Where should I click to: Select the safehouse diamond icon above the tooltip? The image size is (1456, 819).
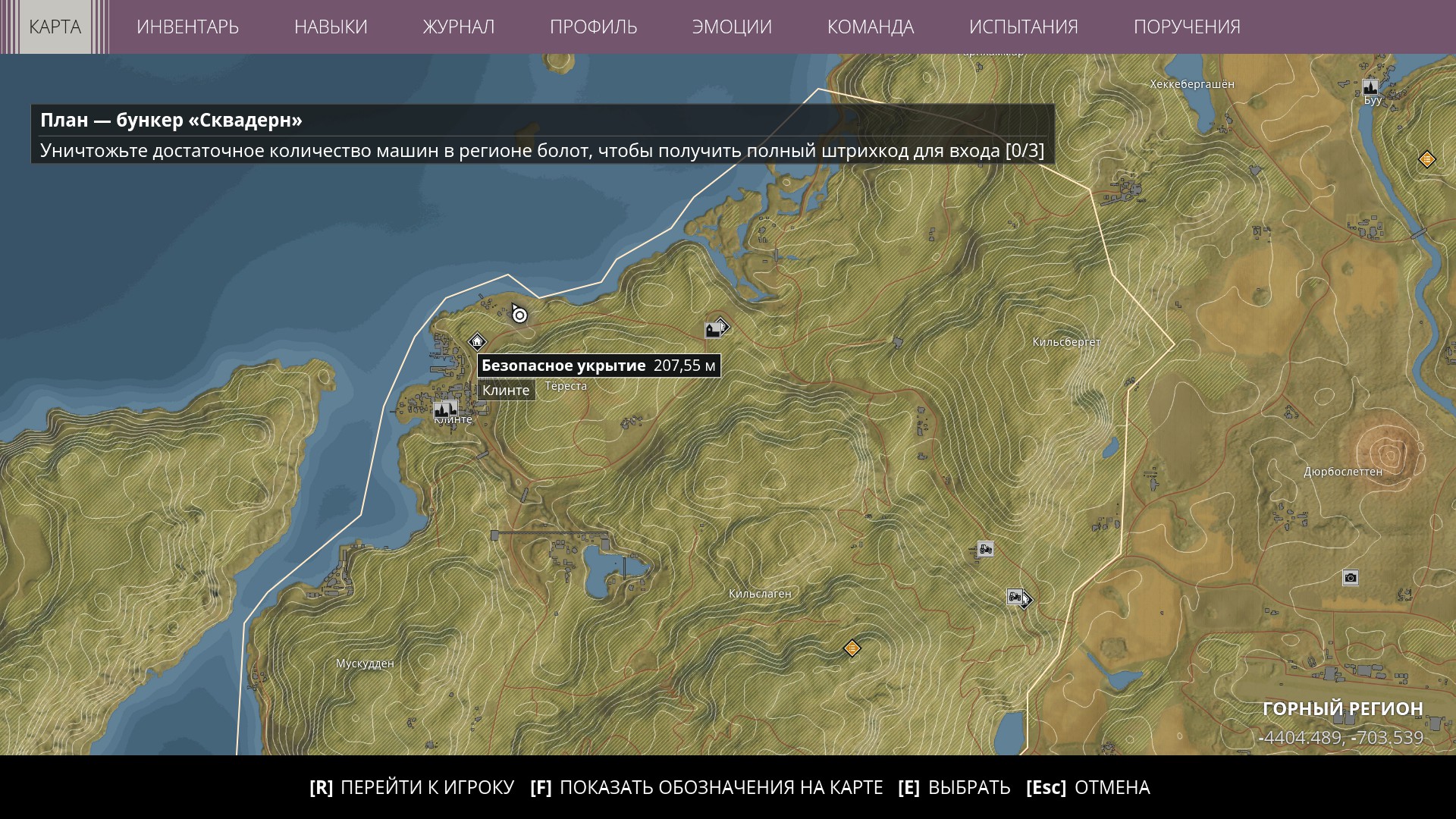[x=477, y=341]
